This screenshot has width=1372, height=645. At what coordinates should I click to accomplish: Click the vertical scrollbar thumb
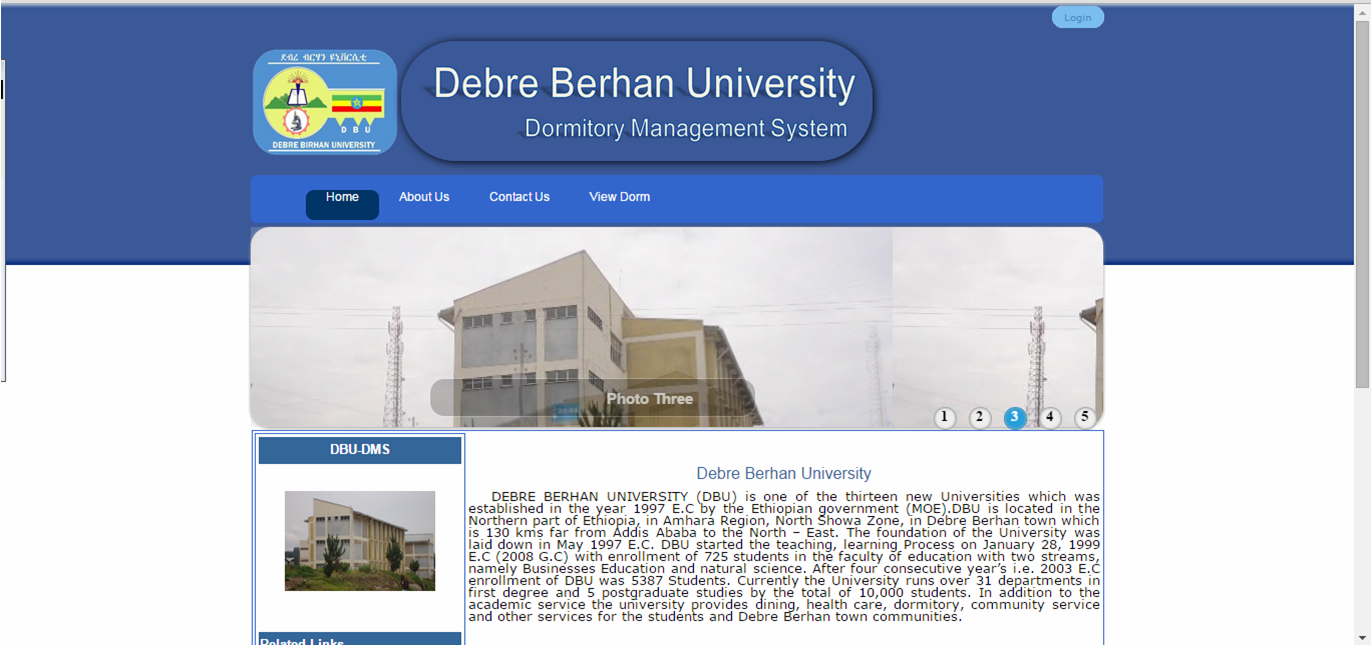[1362, 203]
